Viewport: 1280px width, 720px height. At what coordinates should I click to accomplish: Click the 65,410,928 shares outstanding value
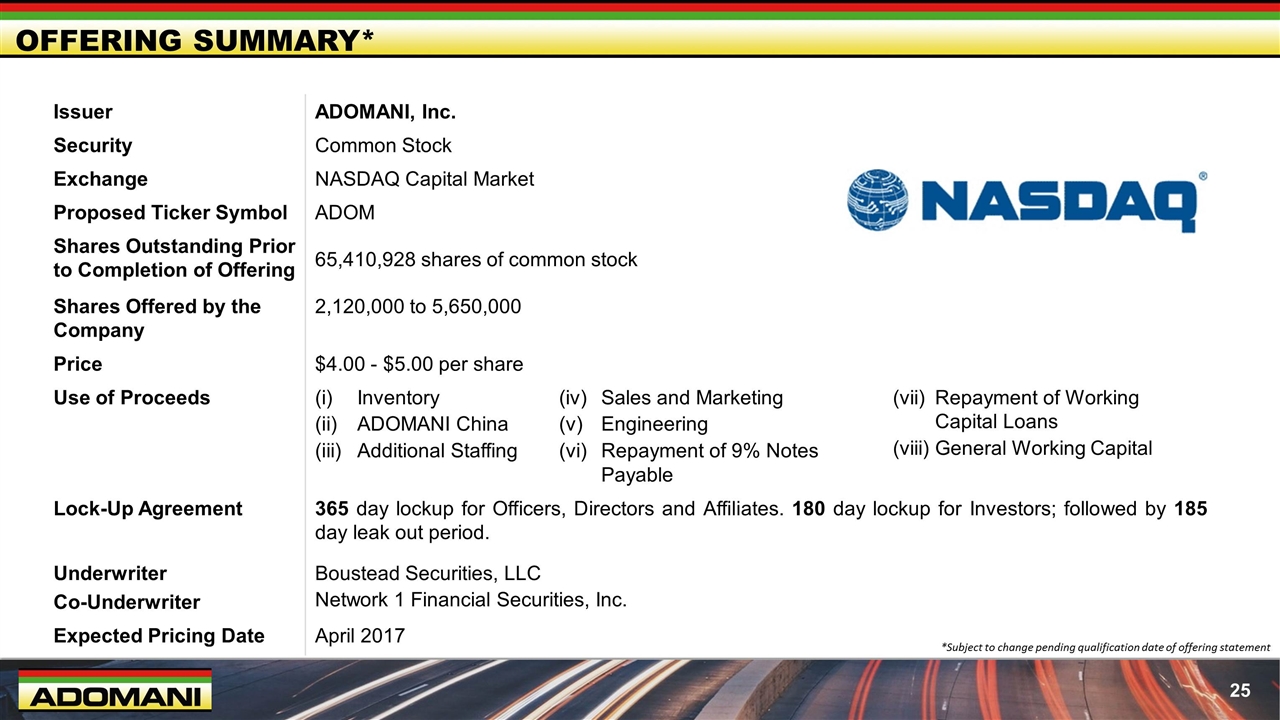[x=475, y=260]
